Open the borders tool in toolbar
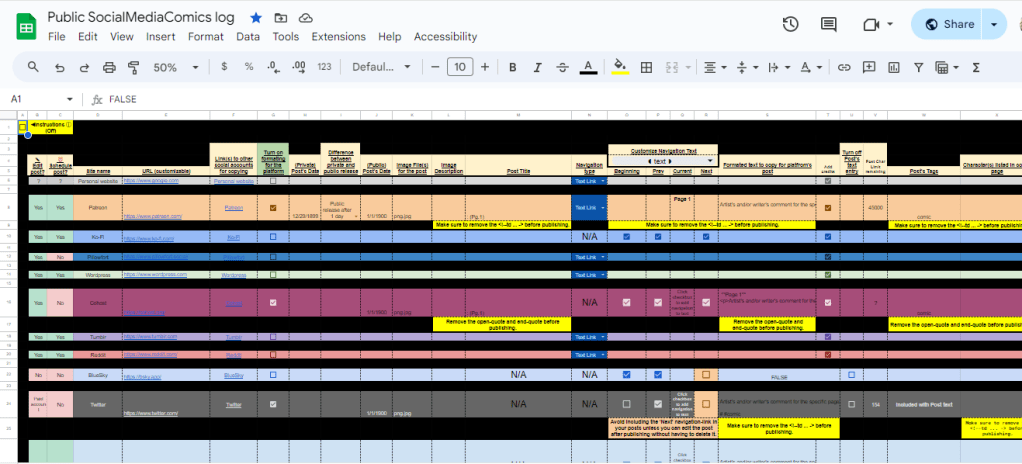Image resolution: width=1022 pixels, height=464 pixels. pos(646,67)
